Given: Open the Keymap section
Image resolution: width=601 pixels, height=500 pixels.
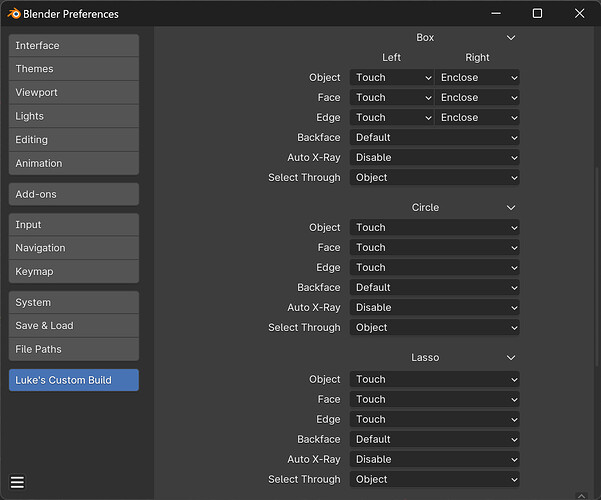Looking at the screenshot, I should pyautogui.click(x=74, y=271).
